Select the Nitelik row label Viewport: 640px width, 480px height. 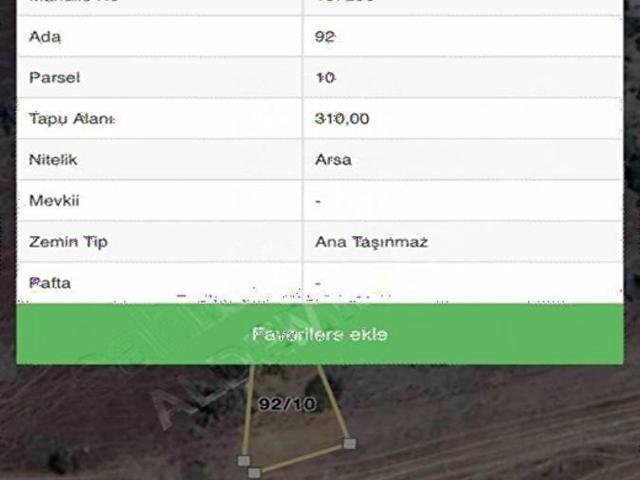53,160
